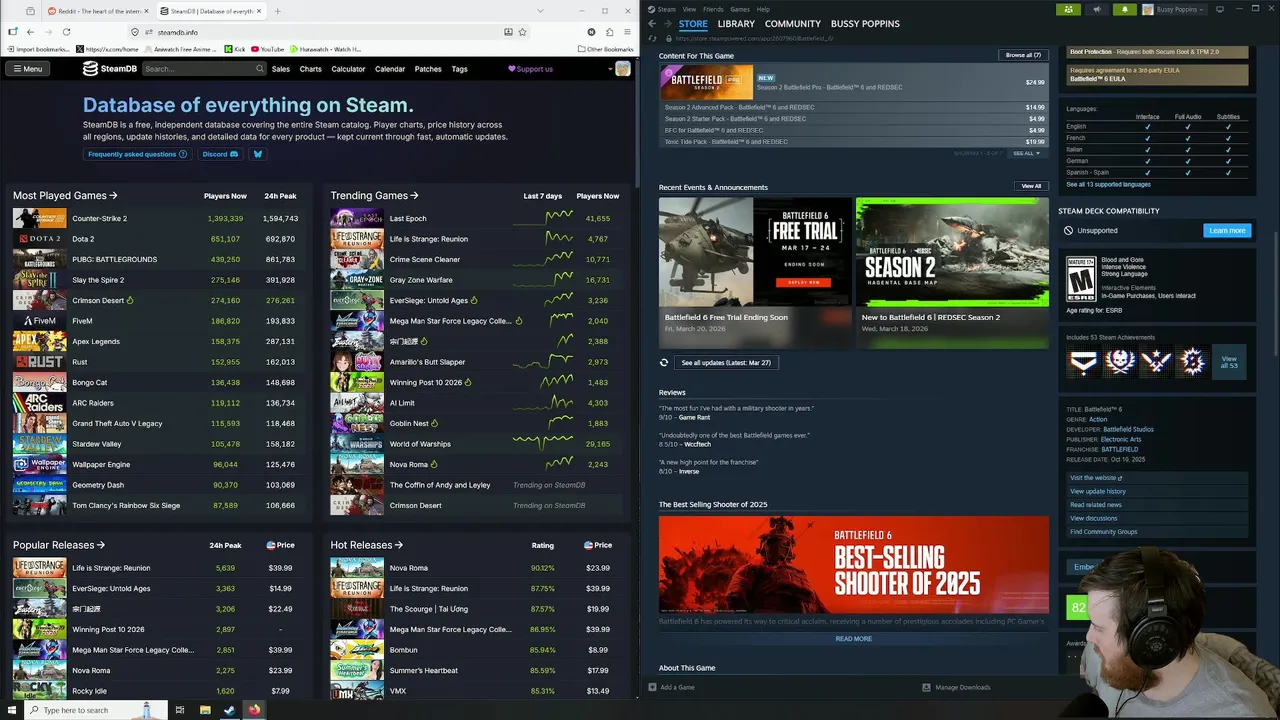
Task: Open Steam LIBRARY tab
Action: (x=736, y=24)
